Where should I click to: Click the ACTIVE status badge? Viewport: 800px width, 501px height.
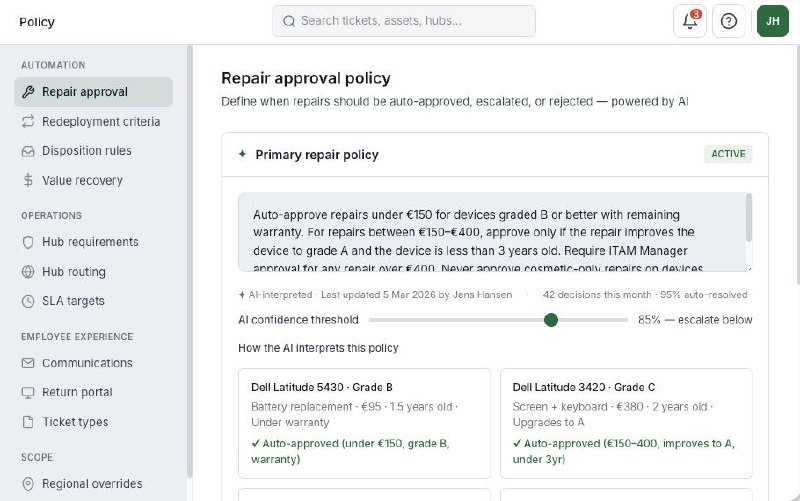point(728,154)
